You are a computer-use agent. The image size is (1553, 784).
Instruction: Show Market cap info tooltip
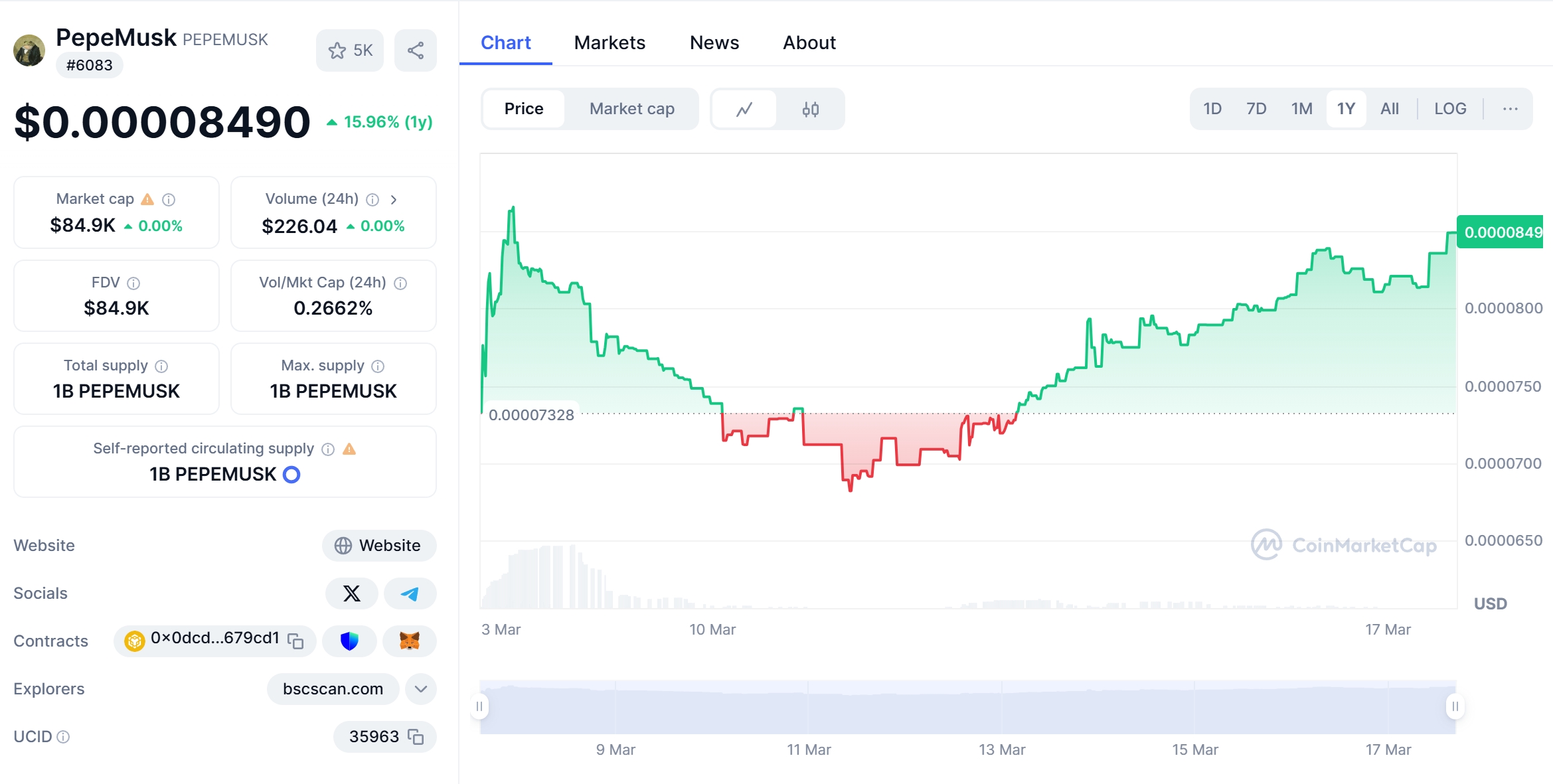[169, 199]
